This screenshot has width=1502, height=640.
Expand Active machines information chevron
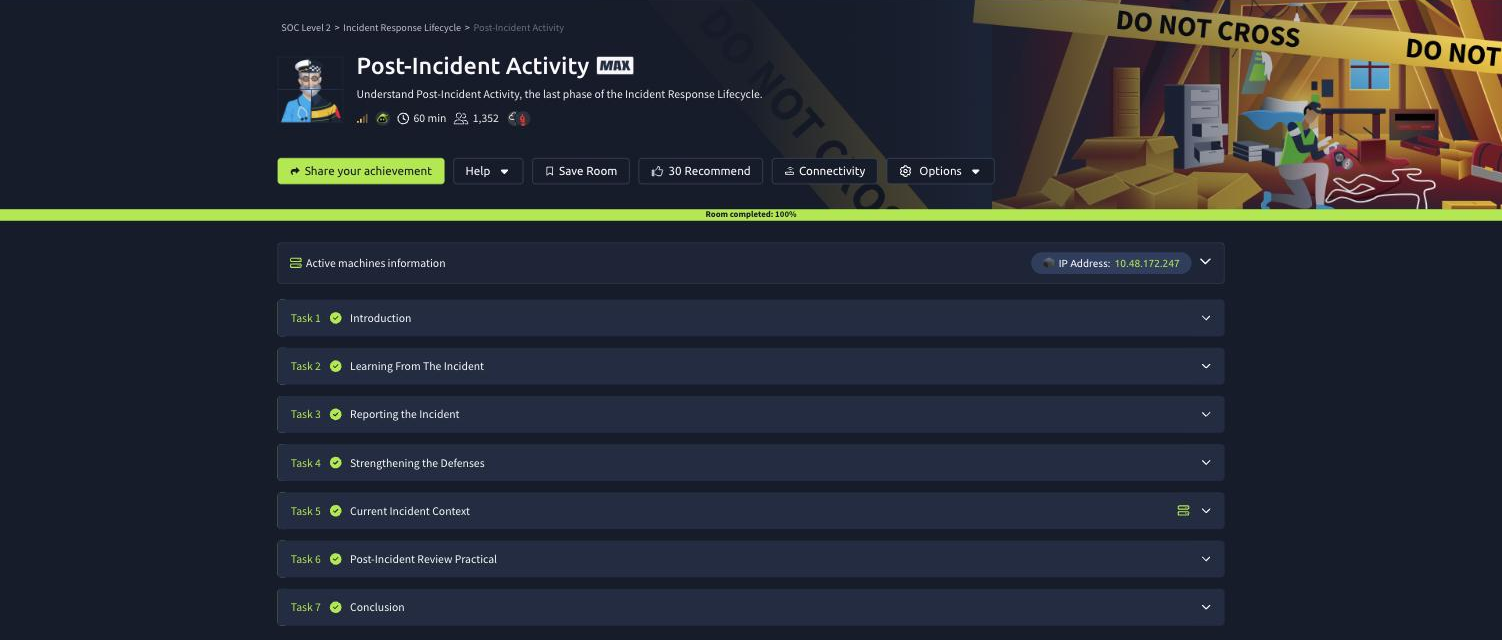[x=1205, y=262]
